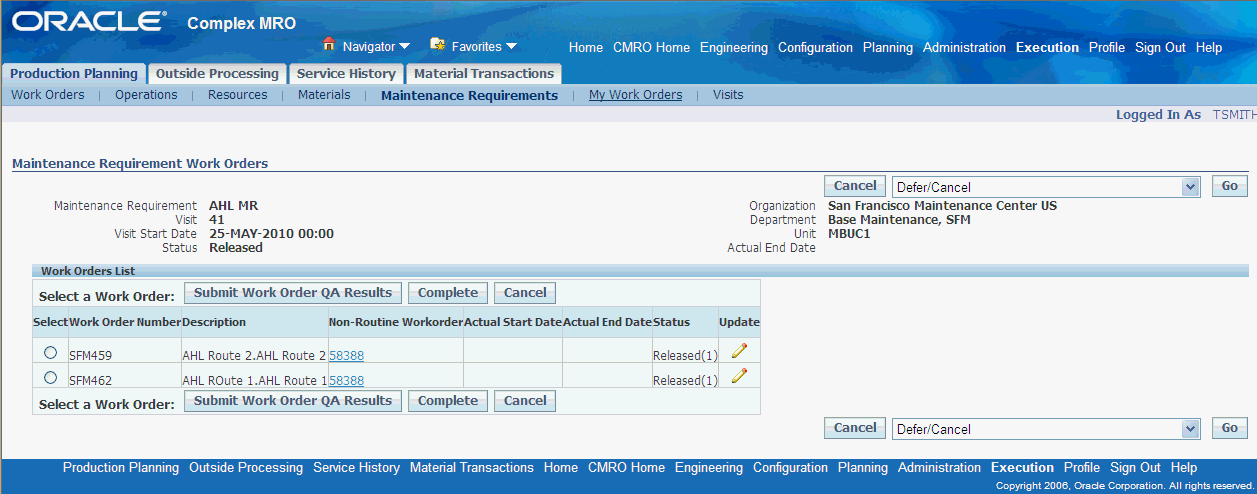Image resolution: width=1257 pixels, height=494 pixels.
Task: Open the Materials subtab
Action: click(324, 95)
